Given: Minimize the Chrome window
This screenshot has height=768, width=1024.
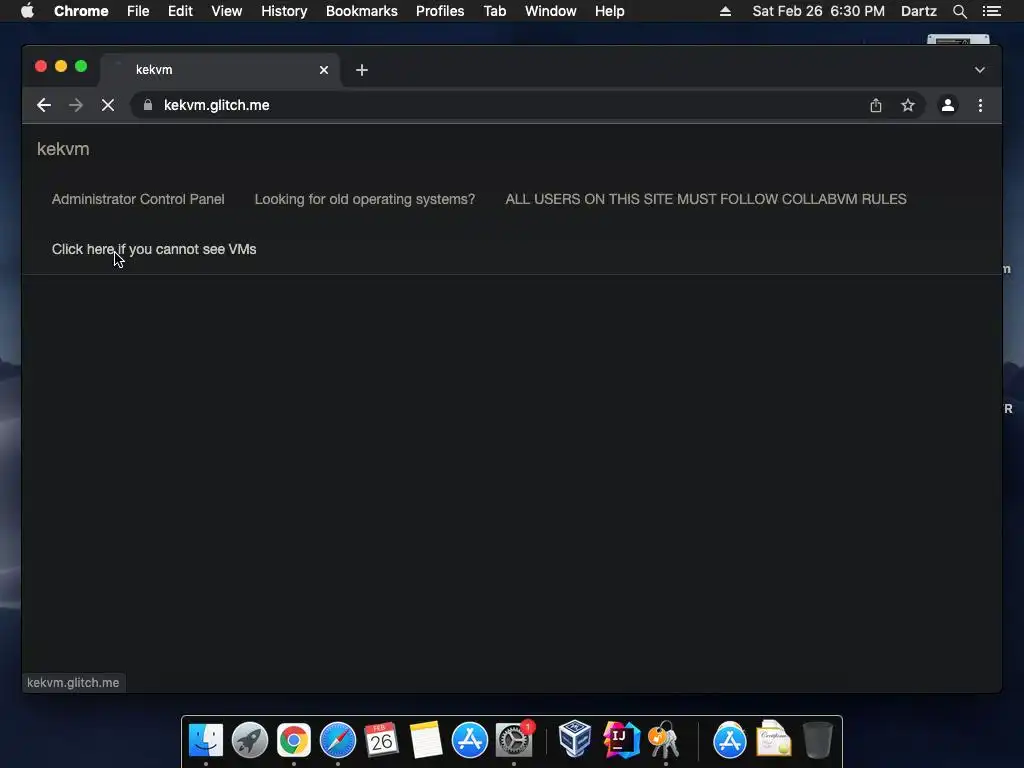Looking at the screenshot, I should pos(61,66).
